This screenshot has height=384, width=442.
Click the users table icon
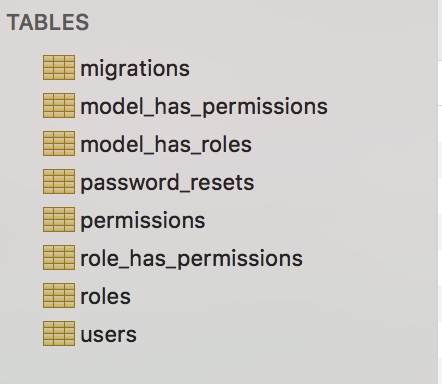pos(59,334)
